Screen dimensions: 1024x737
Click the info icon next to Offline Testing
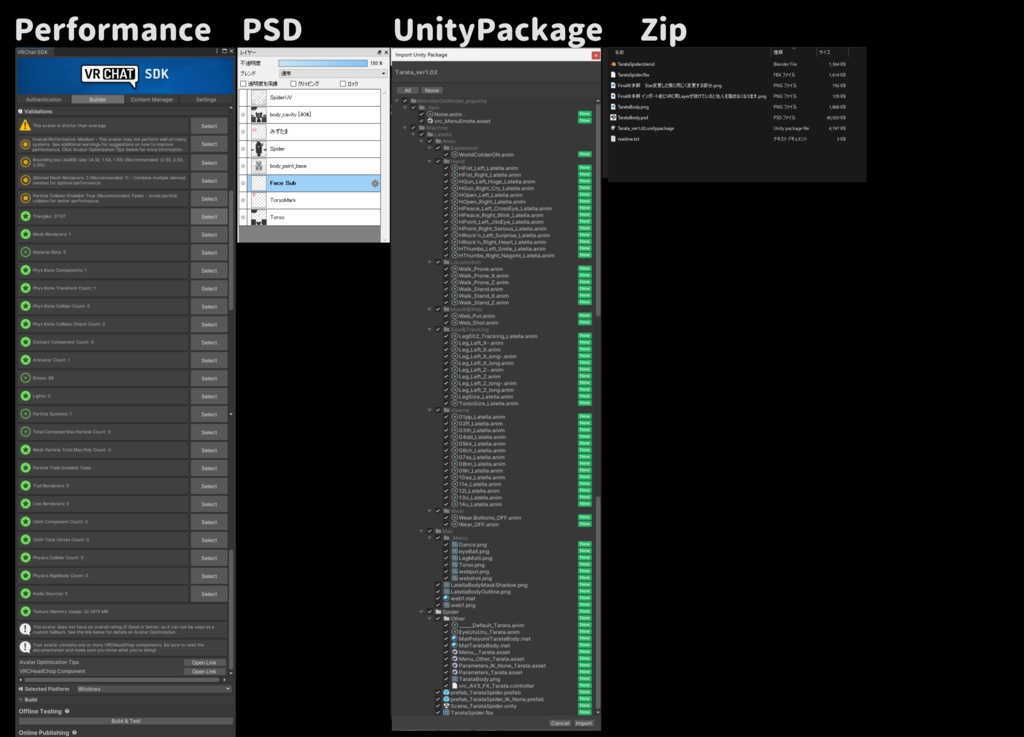pyautogui.click(x=67, y=711)
